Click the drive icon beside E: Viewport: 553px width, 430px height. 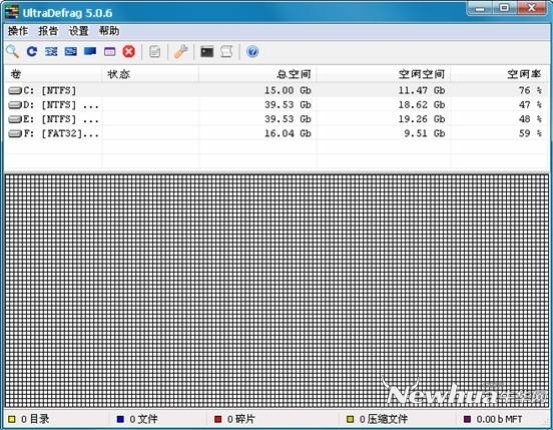(15, 119)
